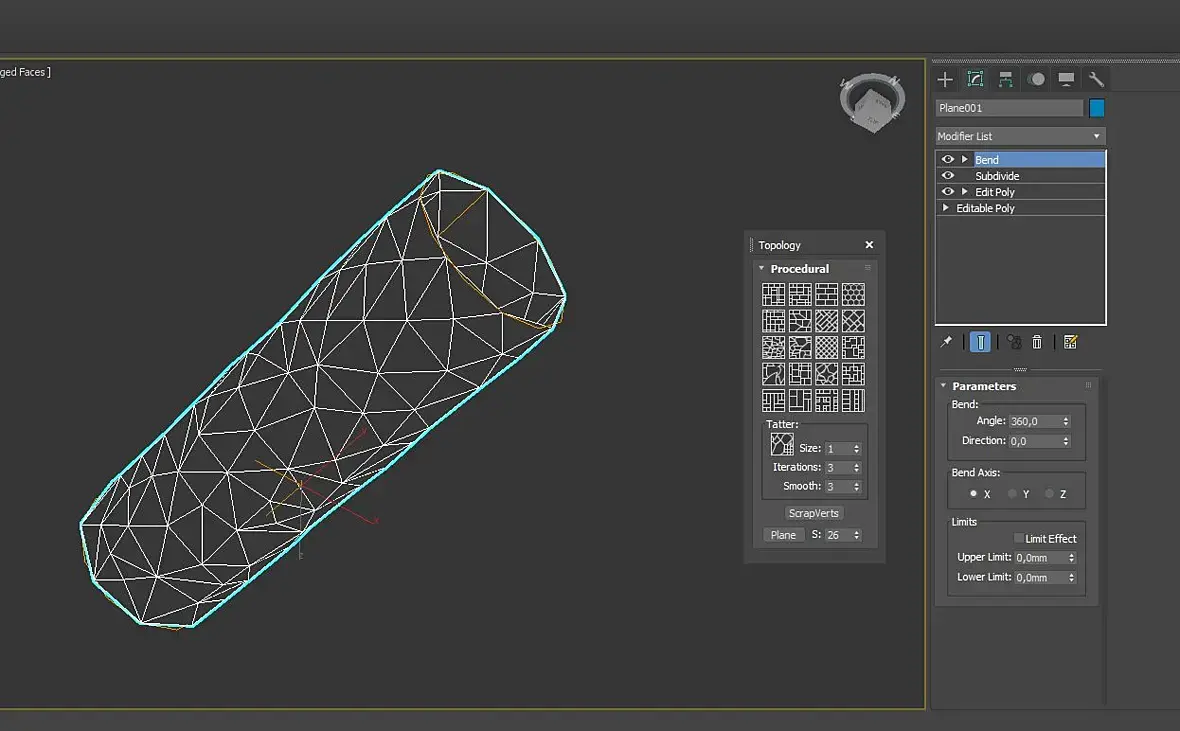Toggle visibility of the Subdivide modifier
Screen dimensions: 1180x731
(x=947, y=175)
